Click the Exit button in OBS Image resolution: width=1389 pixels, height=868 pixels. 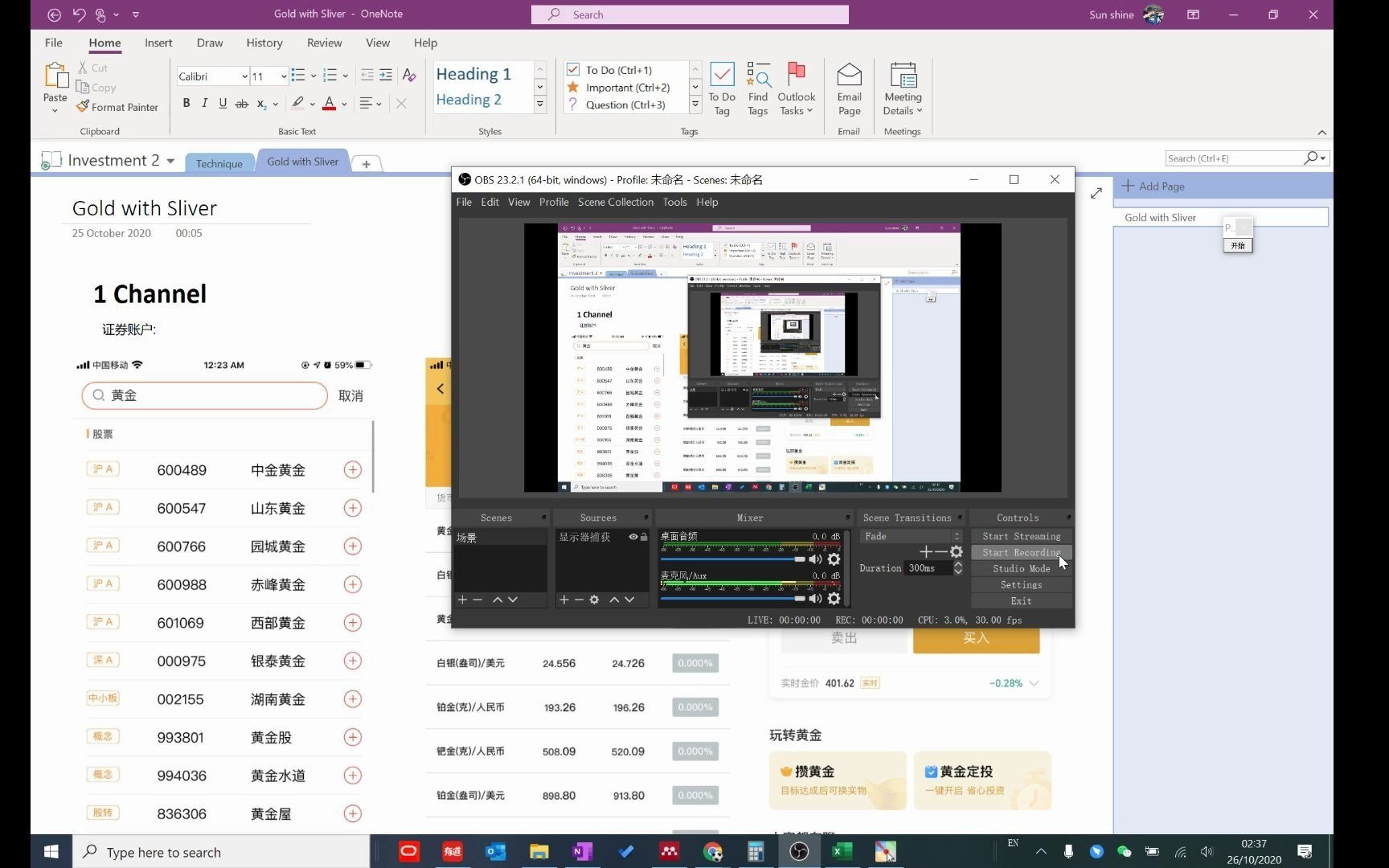click(x=1021, y=600)
